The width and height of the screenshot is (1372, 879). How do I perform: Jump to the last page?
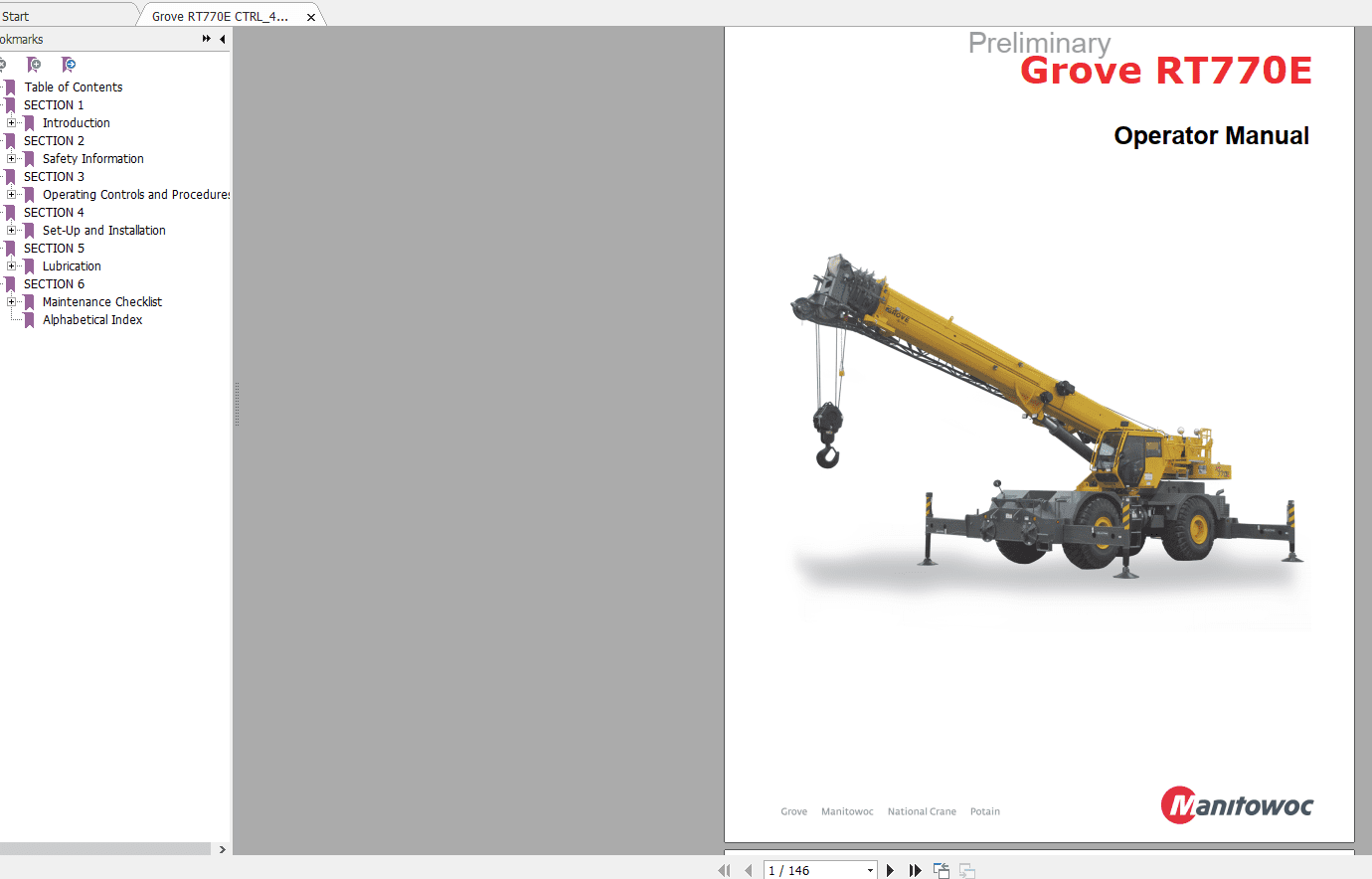[915, 869]
